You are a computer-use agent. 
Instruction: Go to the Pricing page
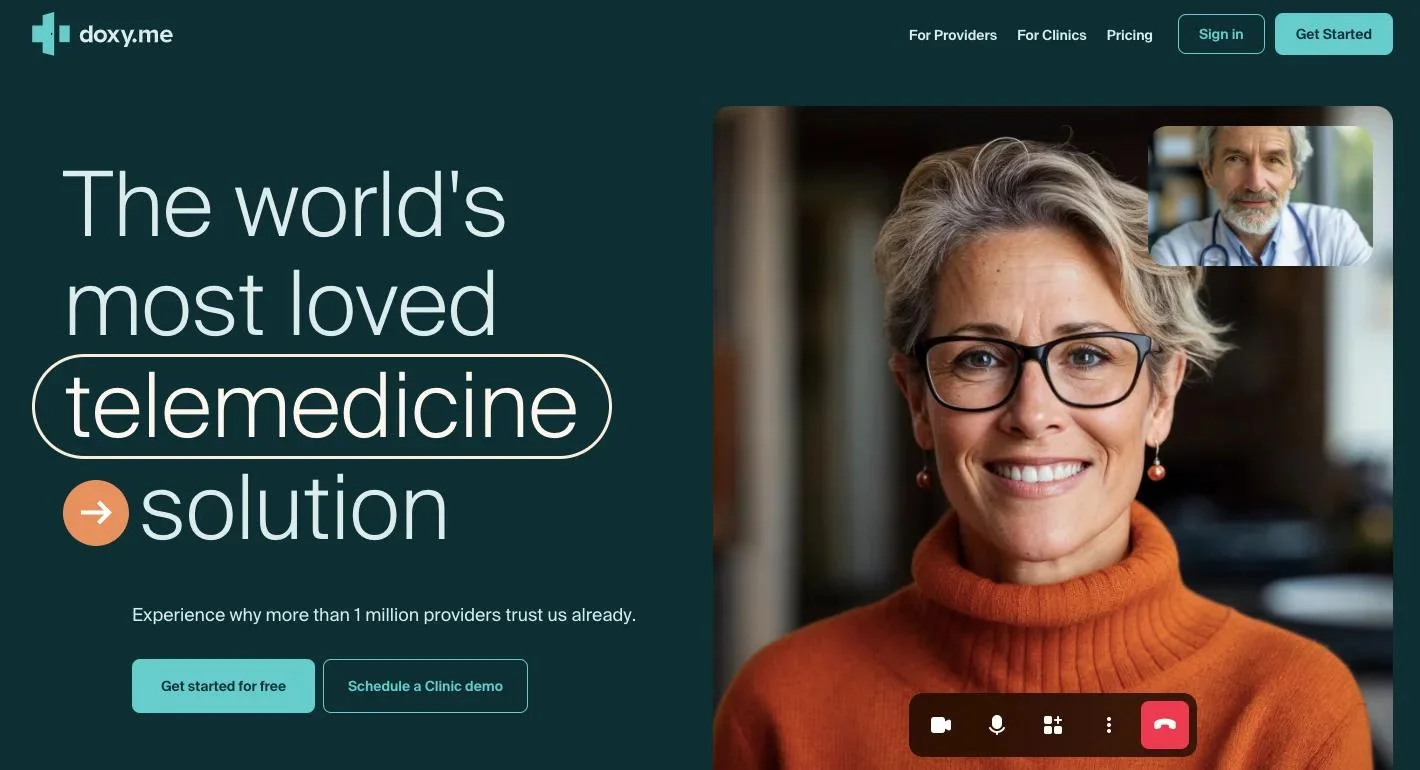click(x=1130, y=35)
